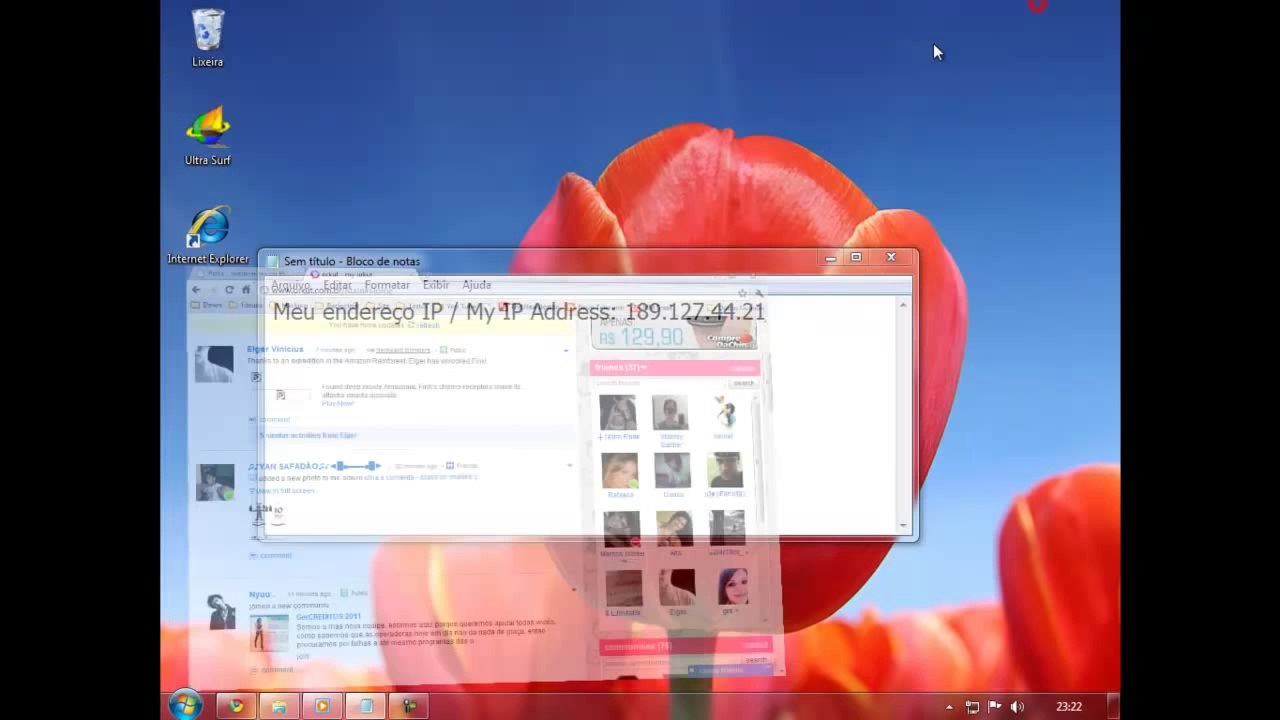Open the network tray icon
Viewport: 1280px width, 720px height.
click(972, 707)
